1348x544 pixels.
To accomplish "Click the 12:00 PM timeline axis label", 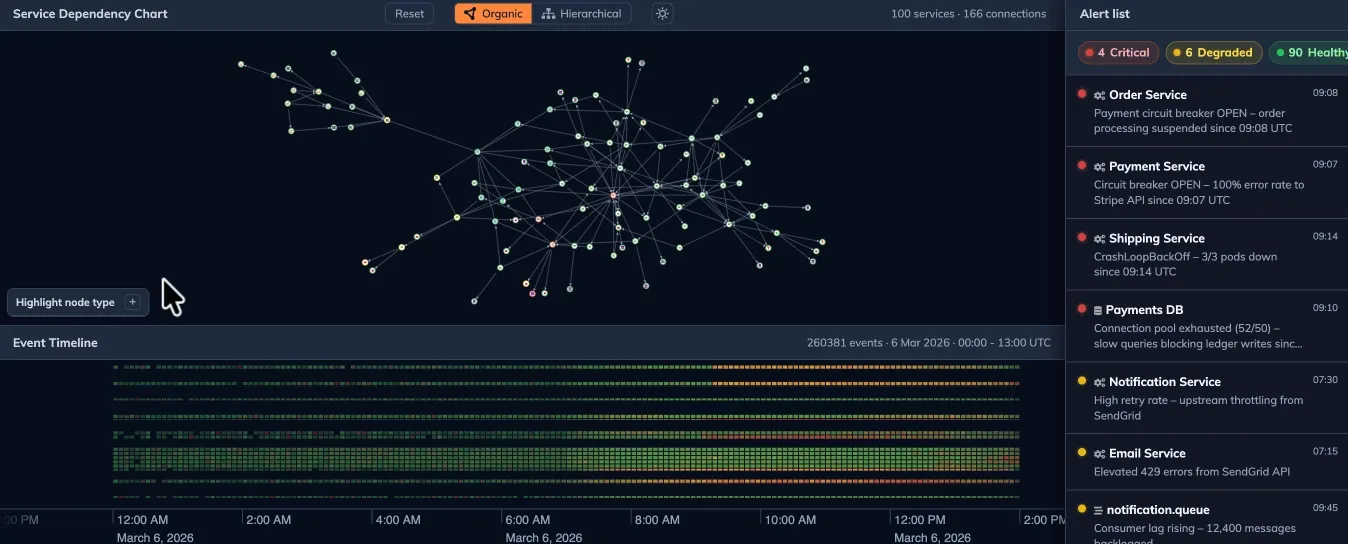I will (x=919, y=520).
